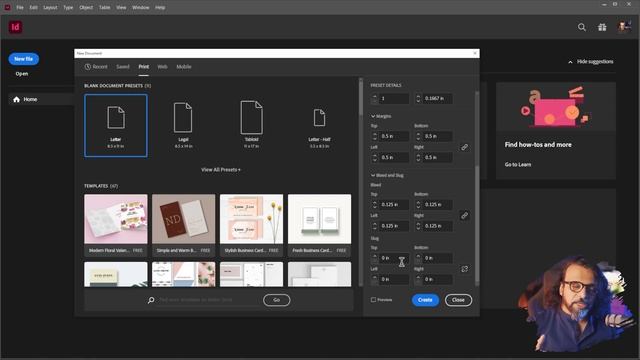Screen dimensions: 640x360
Task: Toggle the bleed chain link icon
Action: pos(464,215)
